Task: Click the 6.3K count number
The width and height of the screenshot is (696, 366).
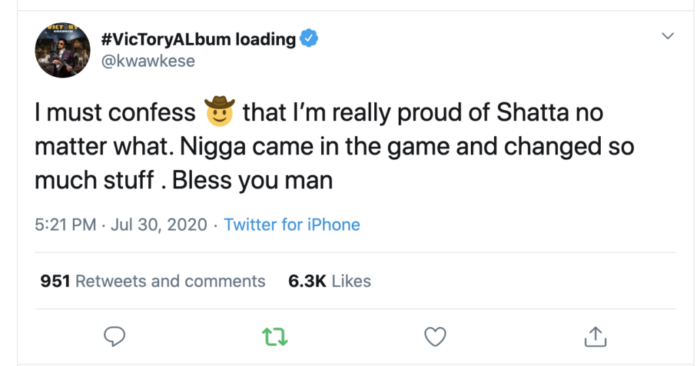Action: 307,281
